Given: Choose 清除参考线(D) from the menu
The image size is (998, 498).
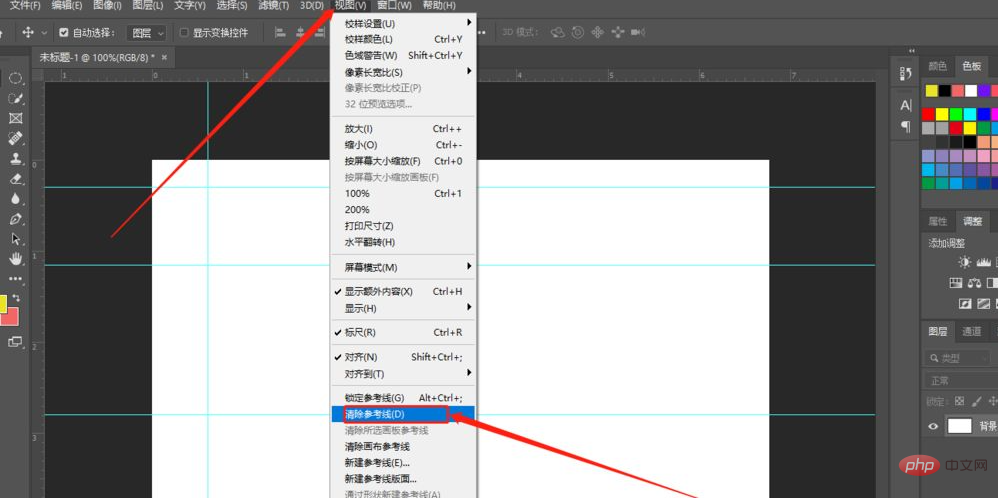Looking at the screenshot, I should (x=404, y=414).
